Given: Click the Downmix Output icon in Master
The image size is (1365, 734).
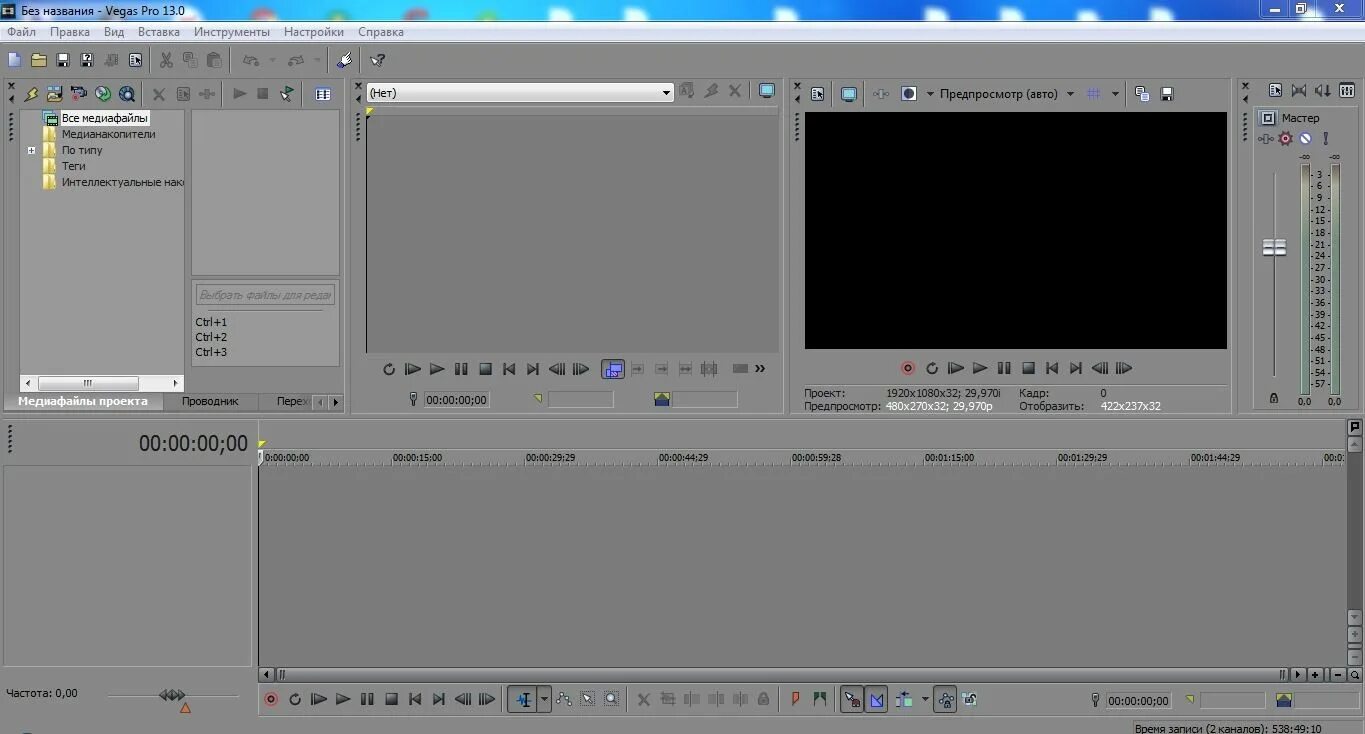Looking at the screenshot, I should (1299, 91).
